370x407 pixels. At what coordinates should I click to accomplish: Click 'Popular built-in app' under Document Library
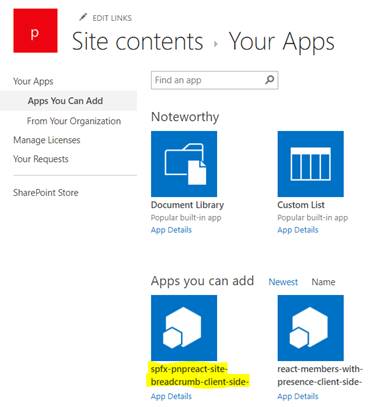tap(186, 218)
